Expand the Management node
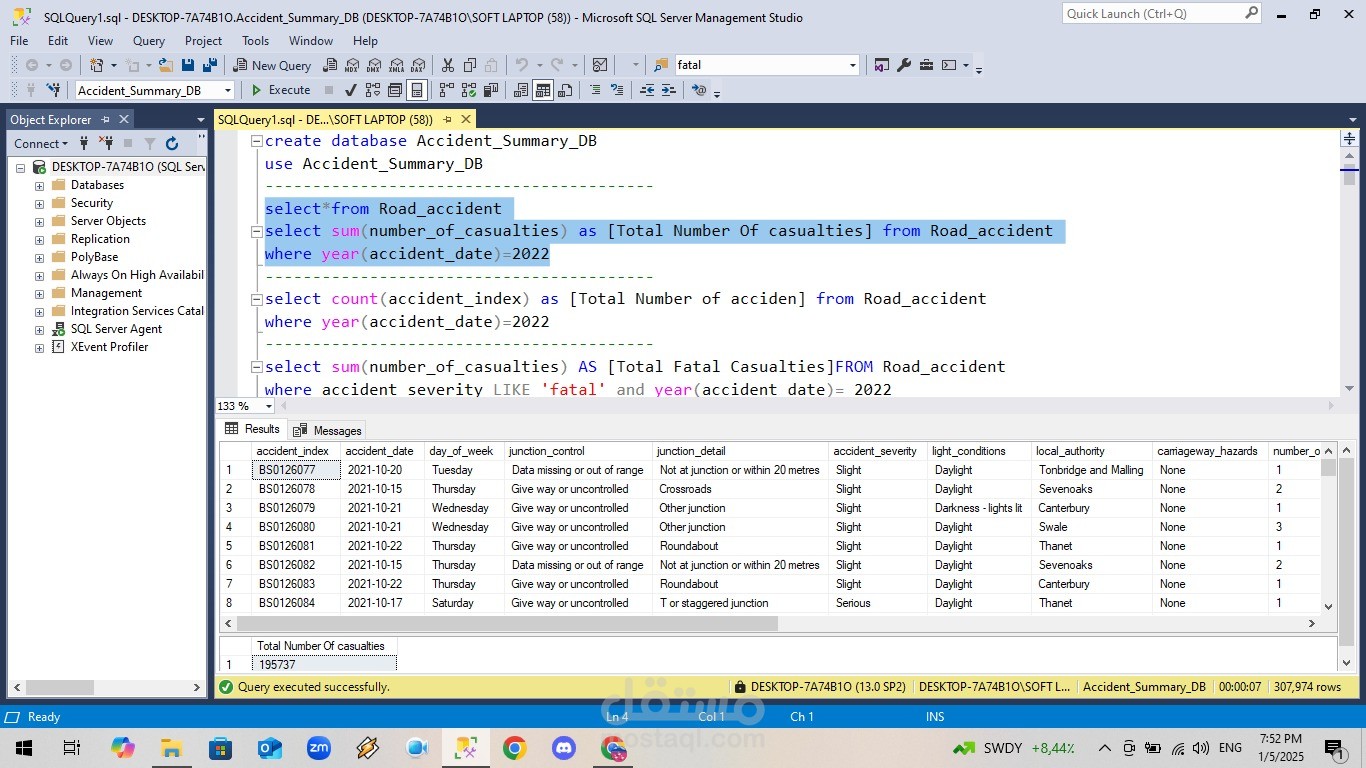 39,294
